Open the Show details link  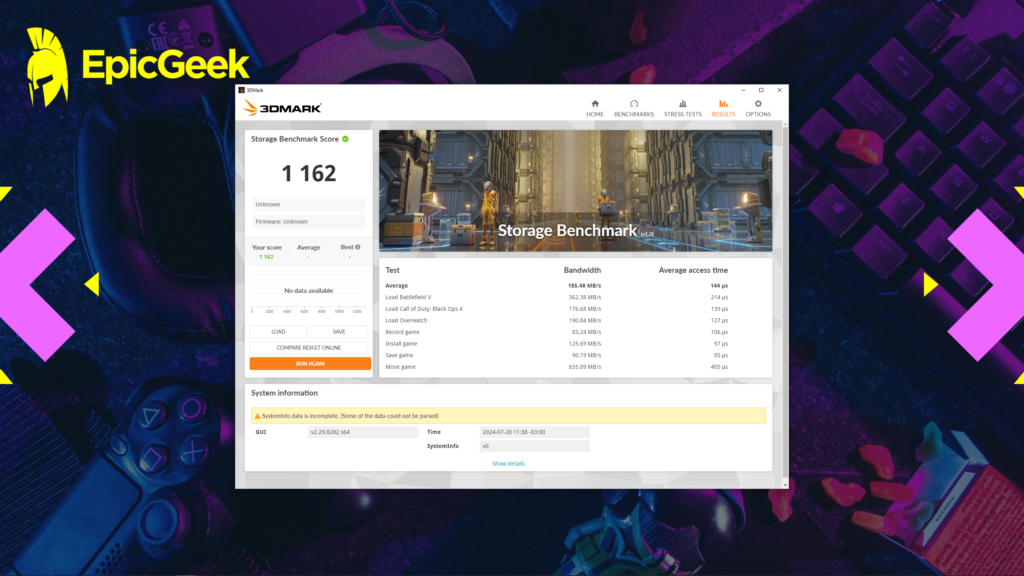click(x=508, y=463)
